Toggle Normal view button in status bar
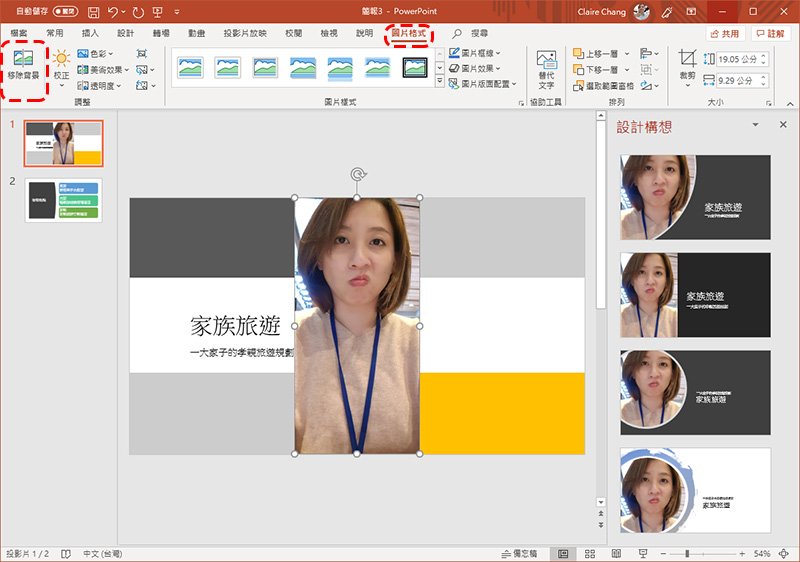Screen dimensions: 800x562 click(563, 553)
